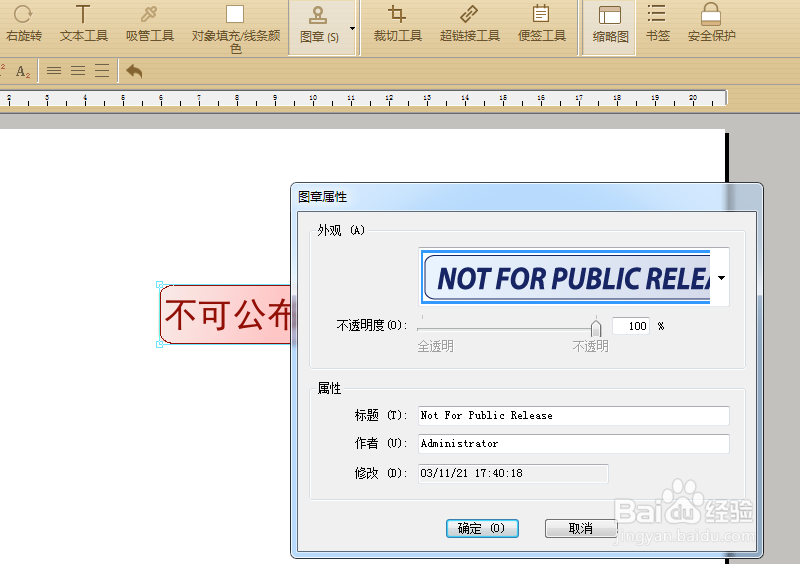Click the NOT FOR PUBLIC RELEASE stamp preview
The width and height of the screenshot is (800, 564).
pos(566,278)
